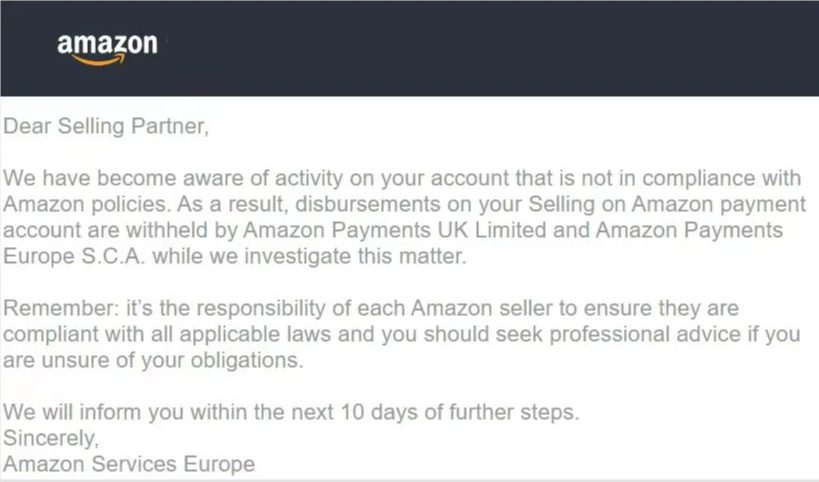This screenshot has width=819, height=482.
Task: Click the Amazon logo in the header
Action: [107, 49]
